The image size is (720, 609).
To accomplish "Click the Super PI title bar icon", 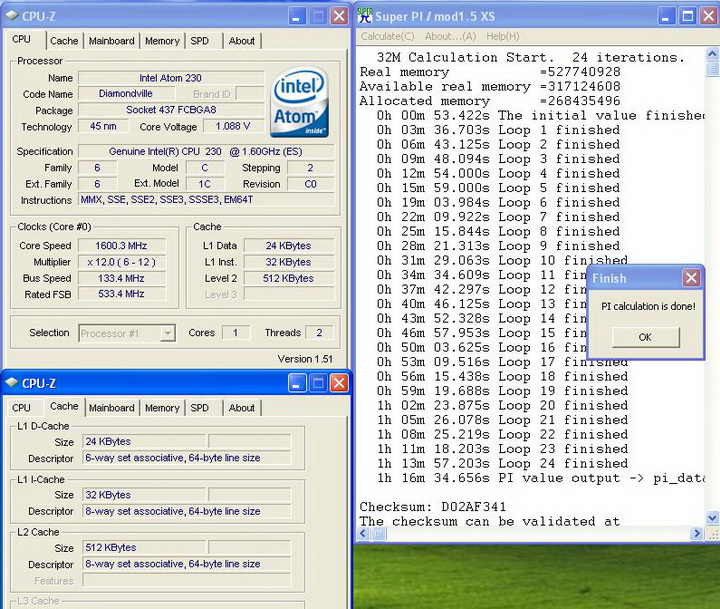I will tap(365, 16).
